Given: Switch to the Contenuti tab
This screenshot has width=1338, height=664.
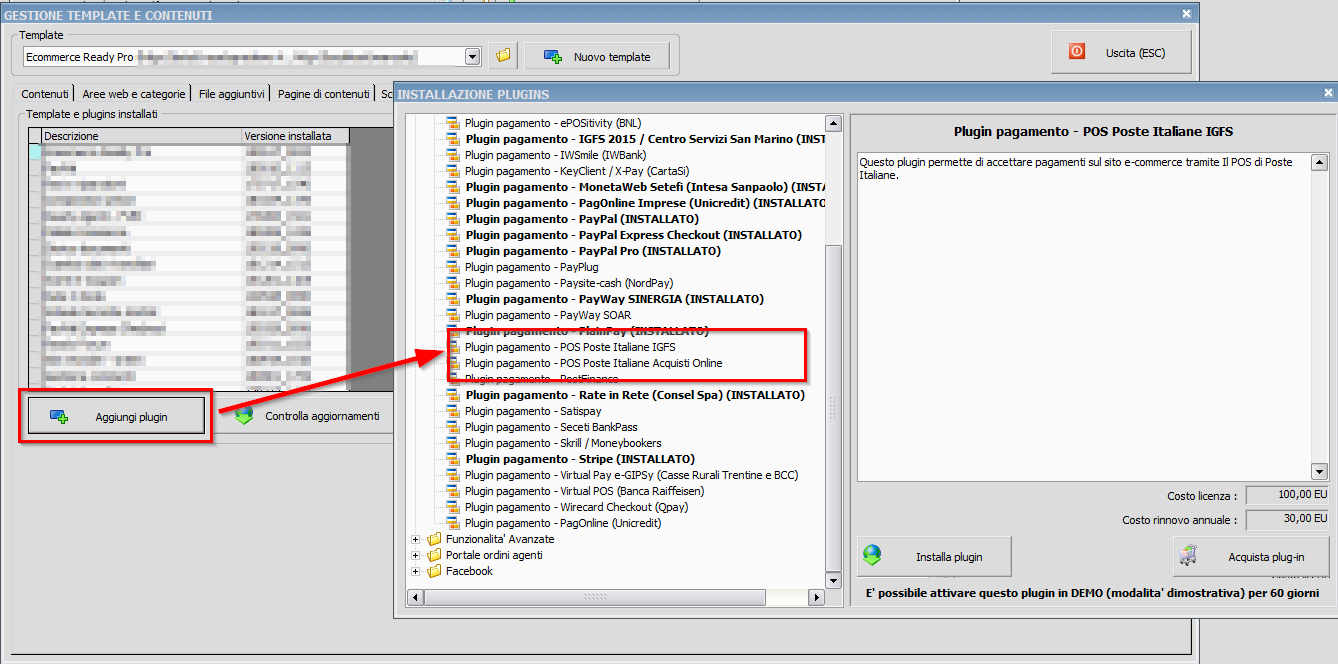Looking at the screenshot, I should tap(45, 94).
